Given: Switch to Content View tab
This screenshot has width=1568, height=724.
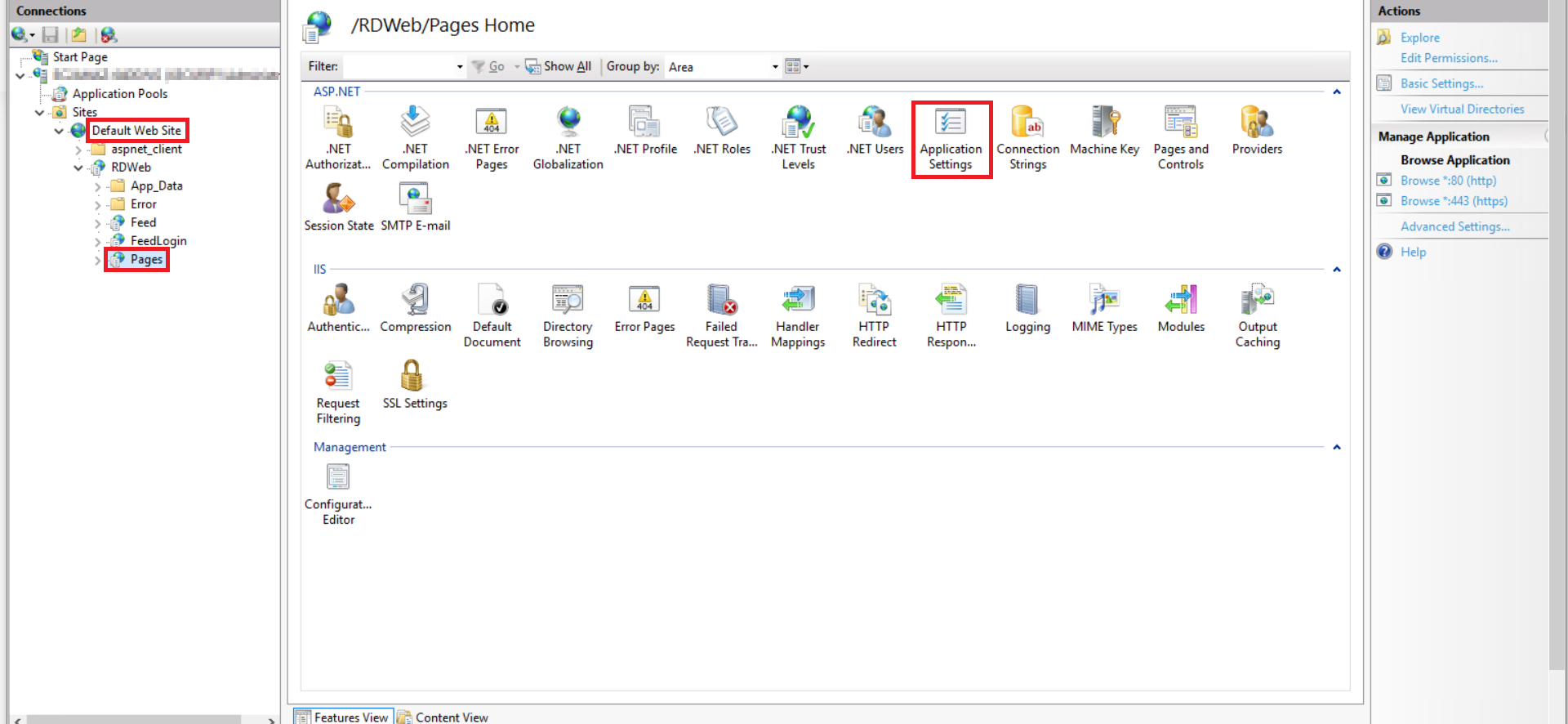Looking at the screenshot, I should [x=442, y=717].
